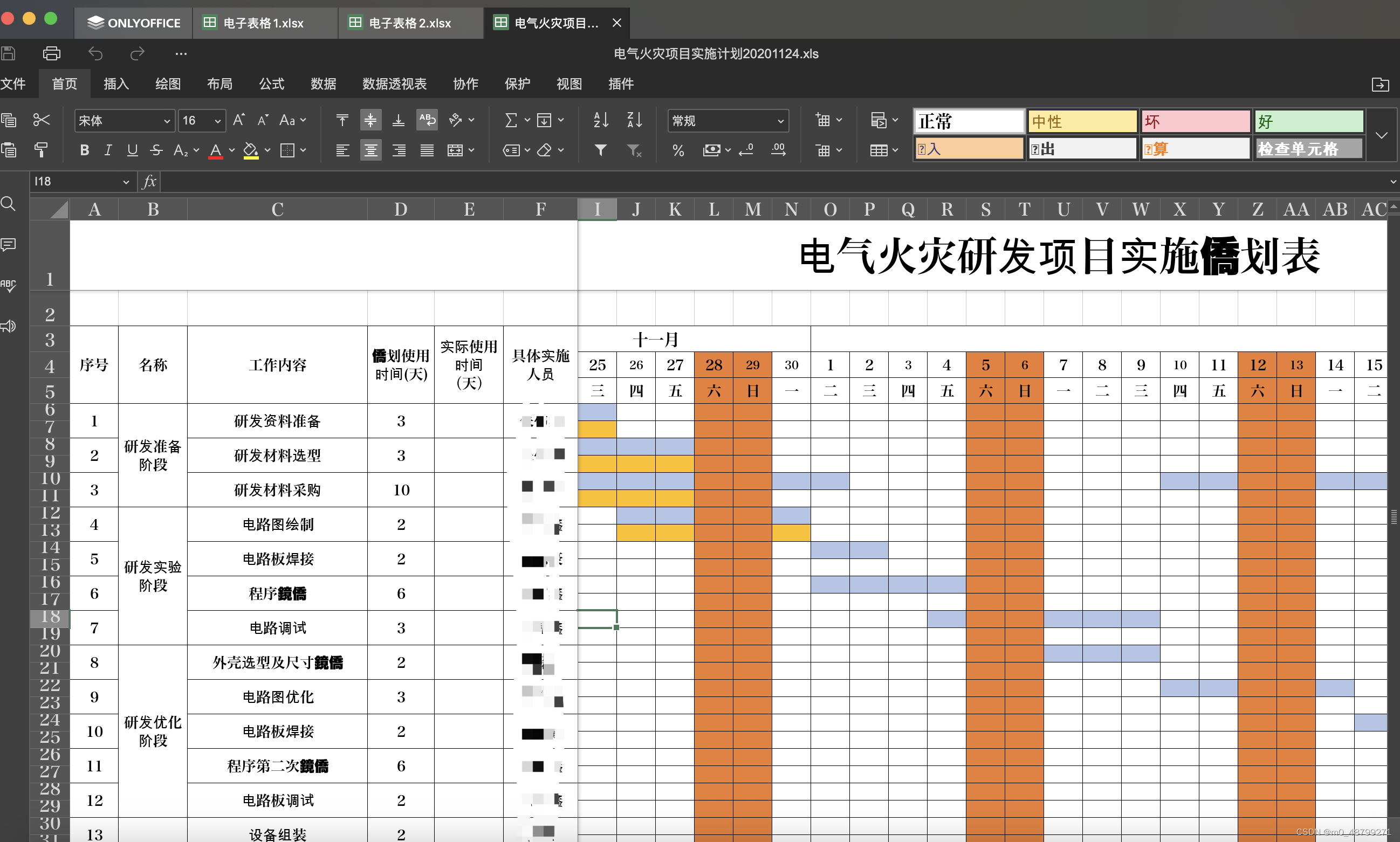The height and width of the screenshot is (842, 1400).
Task: Click the Cut scissors icon
Action: pyautogui.click(x=42, y=120)
